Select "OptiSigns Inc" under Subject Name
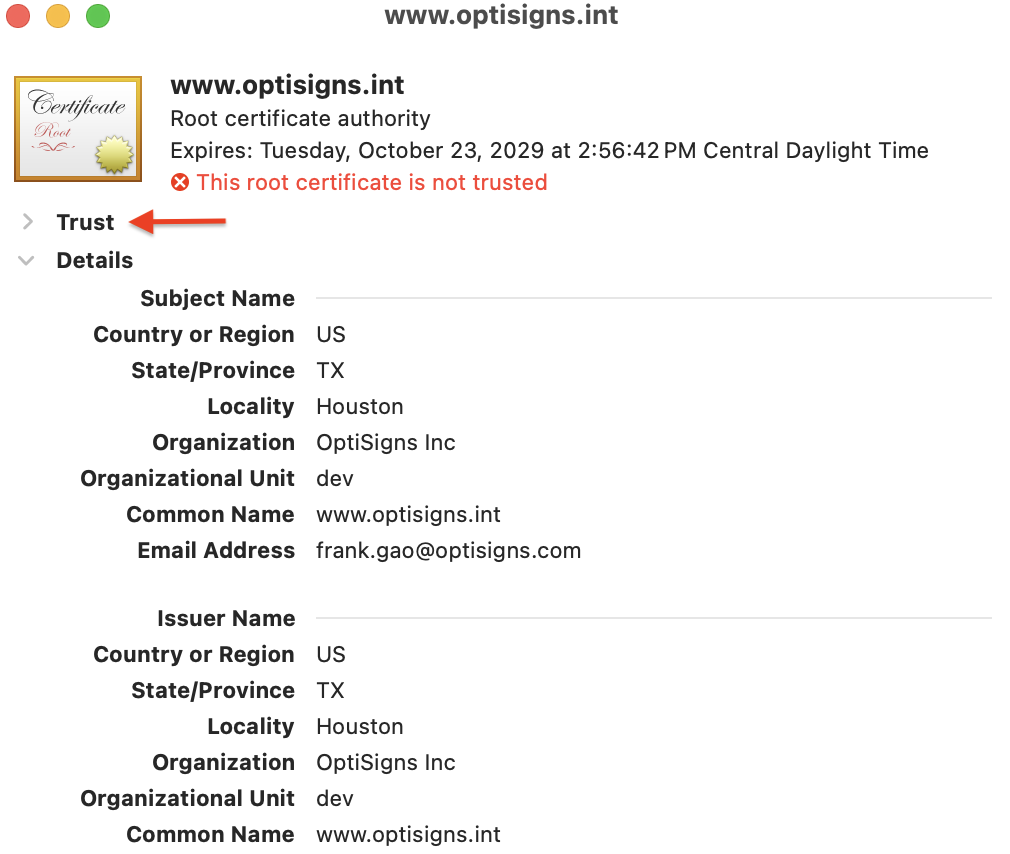The image size is (1010, 854). click(386, 443)
